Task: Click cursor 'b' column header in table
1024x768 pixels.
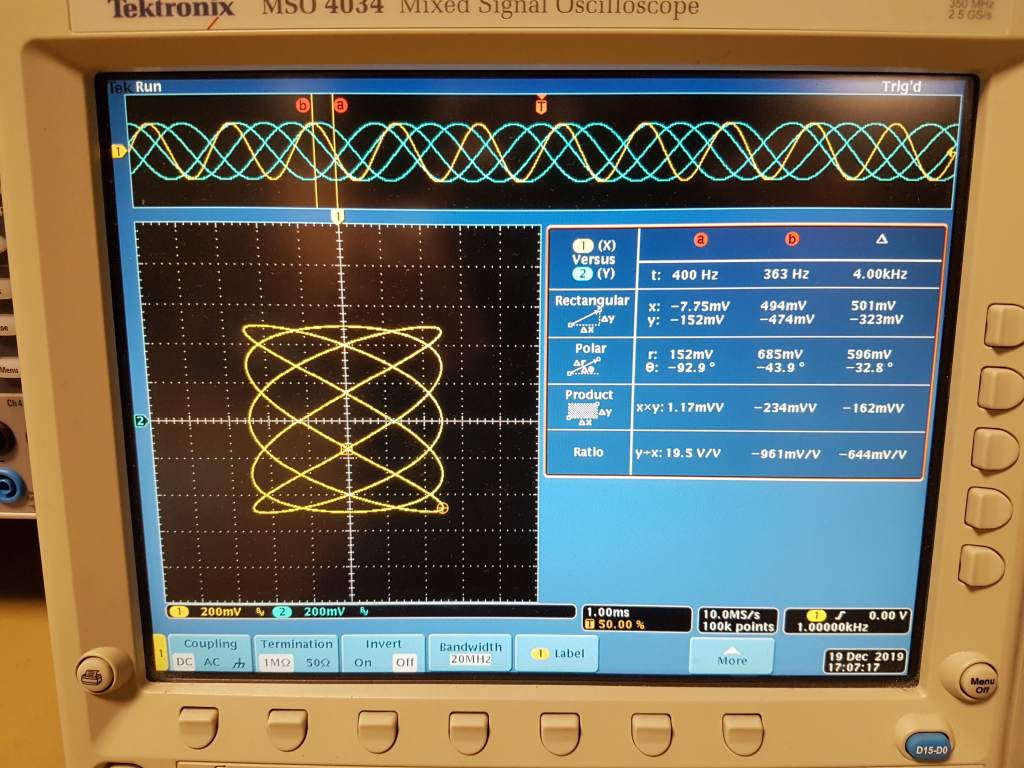Action: (792, 239)
